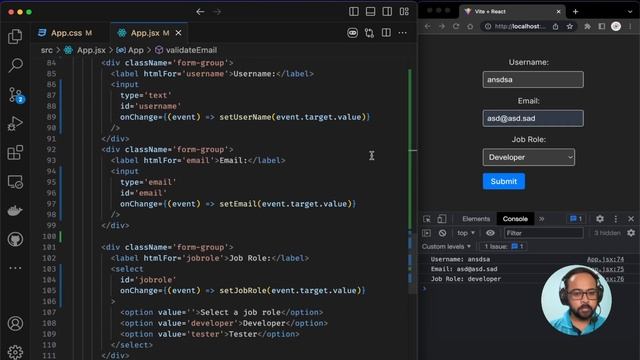Show more DevTools tabs
The width and height of the screenshot is (640, 360).
pos(542,219)
